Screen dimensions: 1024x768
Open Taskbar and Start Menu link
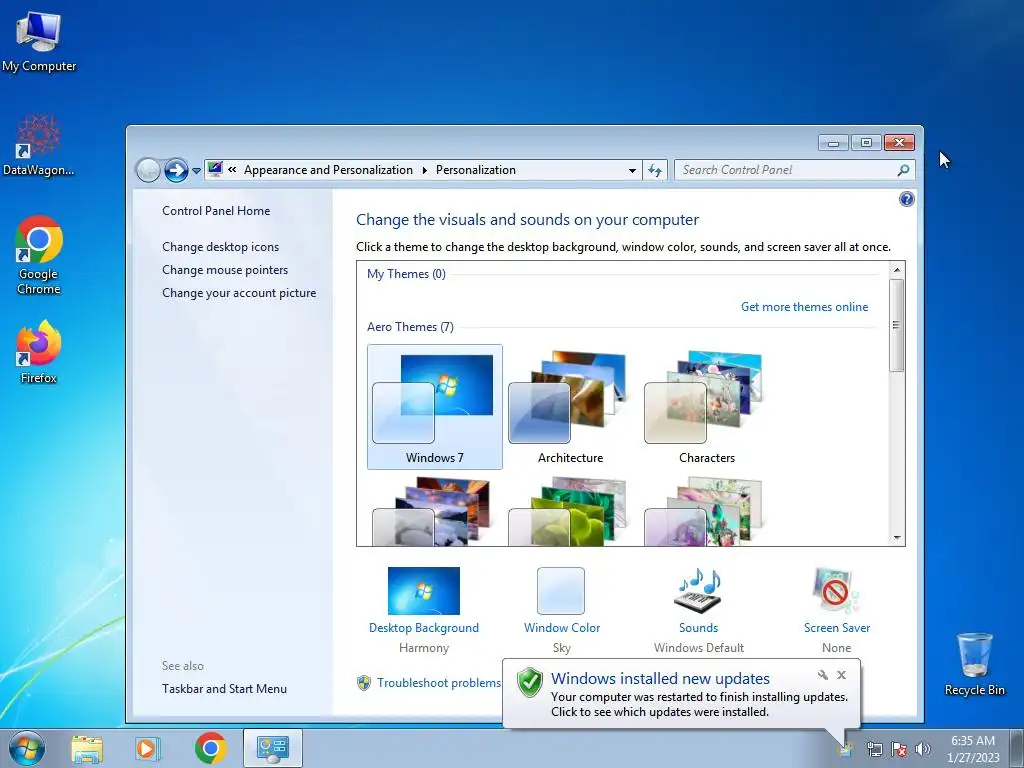pos(224,689)
